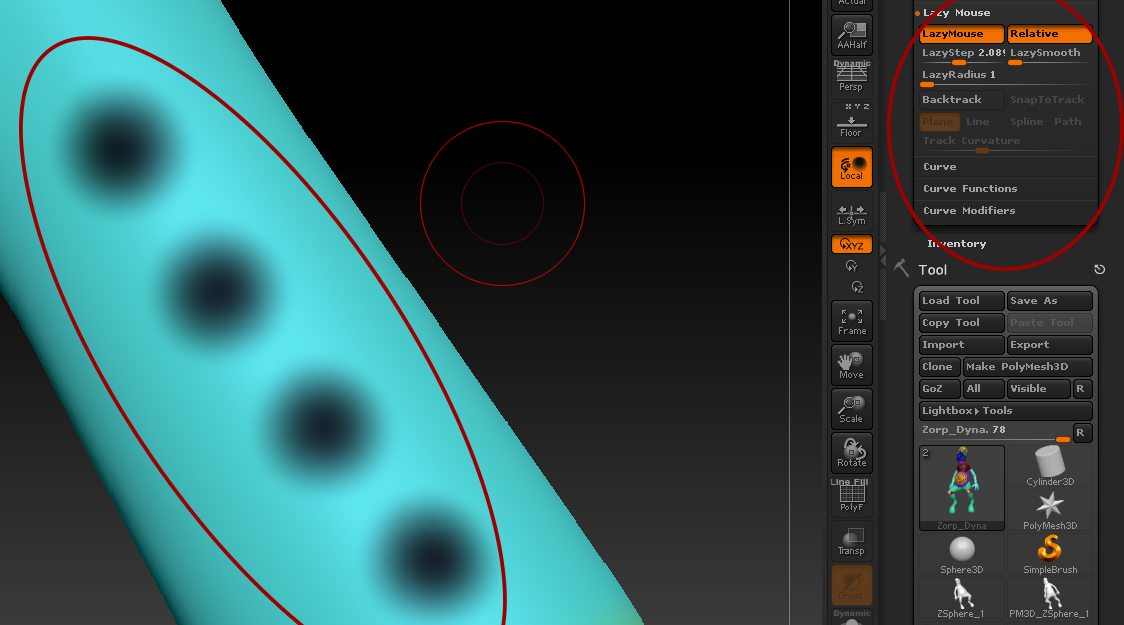
Task: Select the PM3D_ZSphere_1 tool
Action: tap(1049, 598)
